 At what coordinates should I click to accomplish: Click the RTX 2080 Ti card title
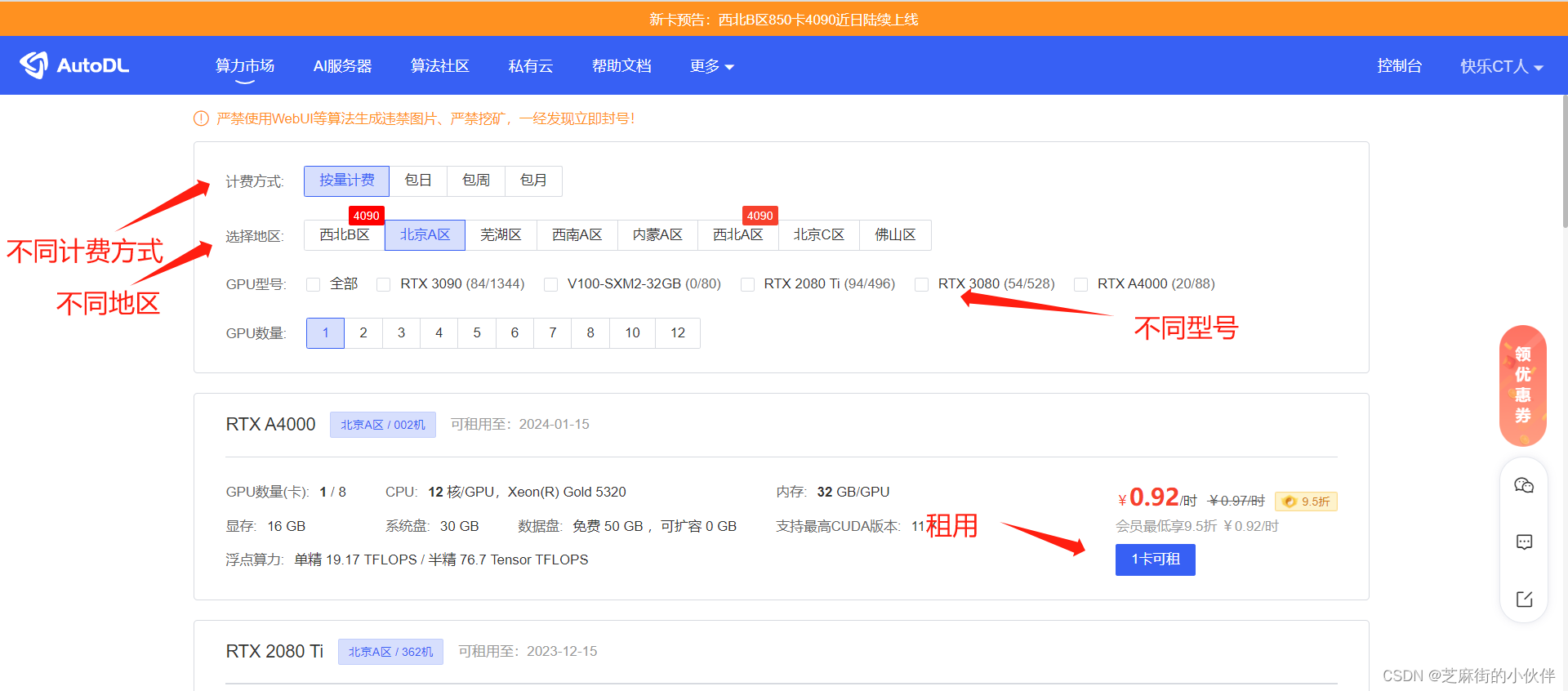274,652
